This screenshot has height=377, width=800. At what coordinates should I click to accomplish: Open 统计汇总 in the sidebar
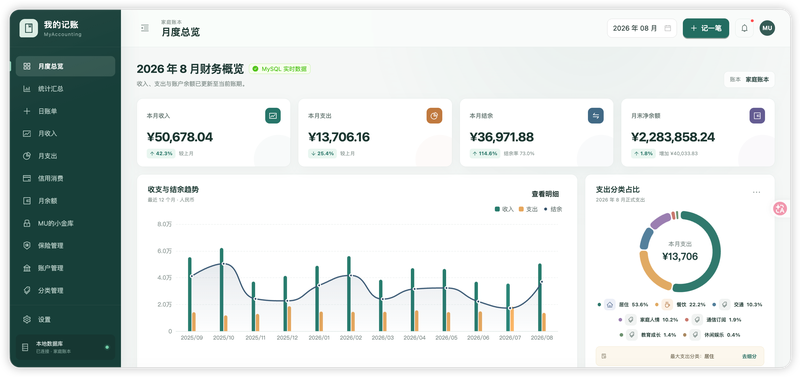tap(65, 89)
